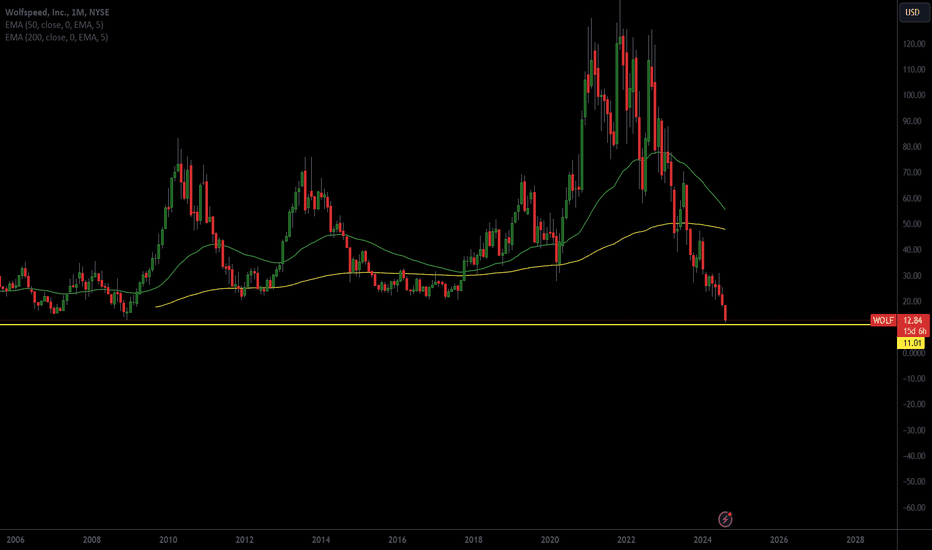
Task: Click the 2018 time axis label
Action: click(474, 540)
